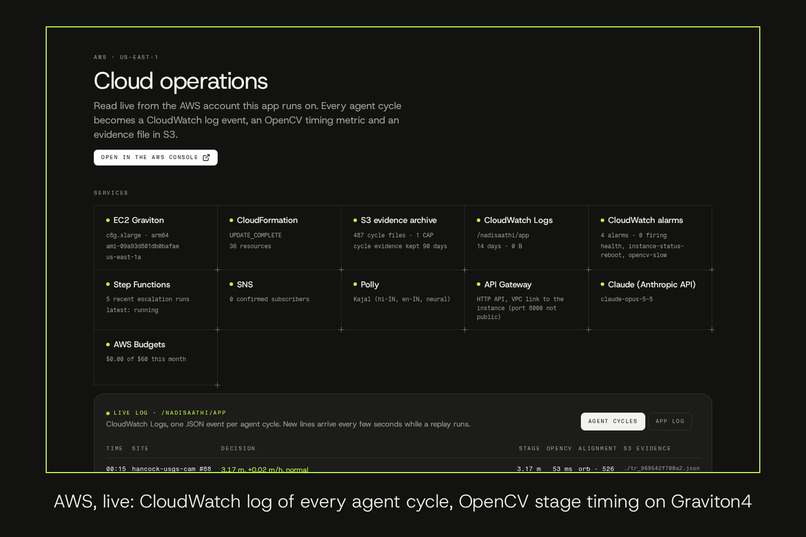Click the TIME column header
The image size is (806, 537).
(x=114, y=449)
